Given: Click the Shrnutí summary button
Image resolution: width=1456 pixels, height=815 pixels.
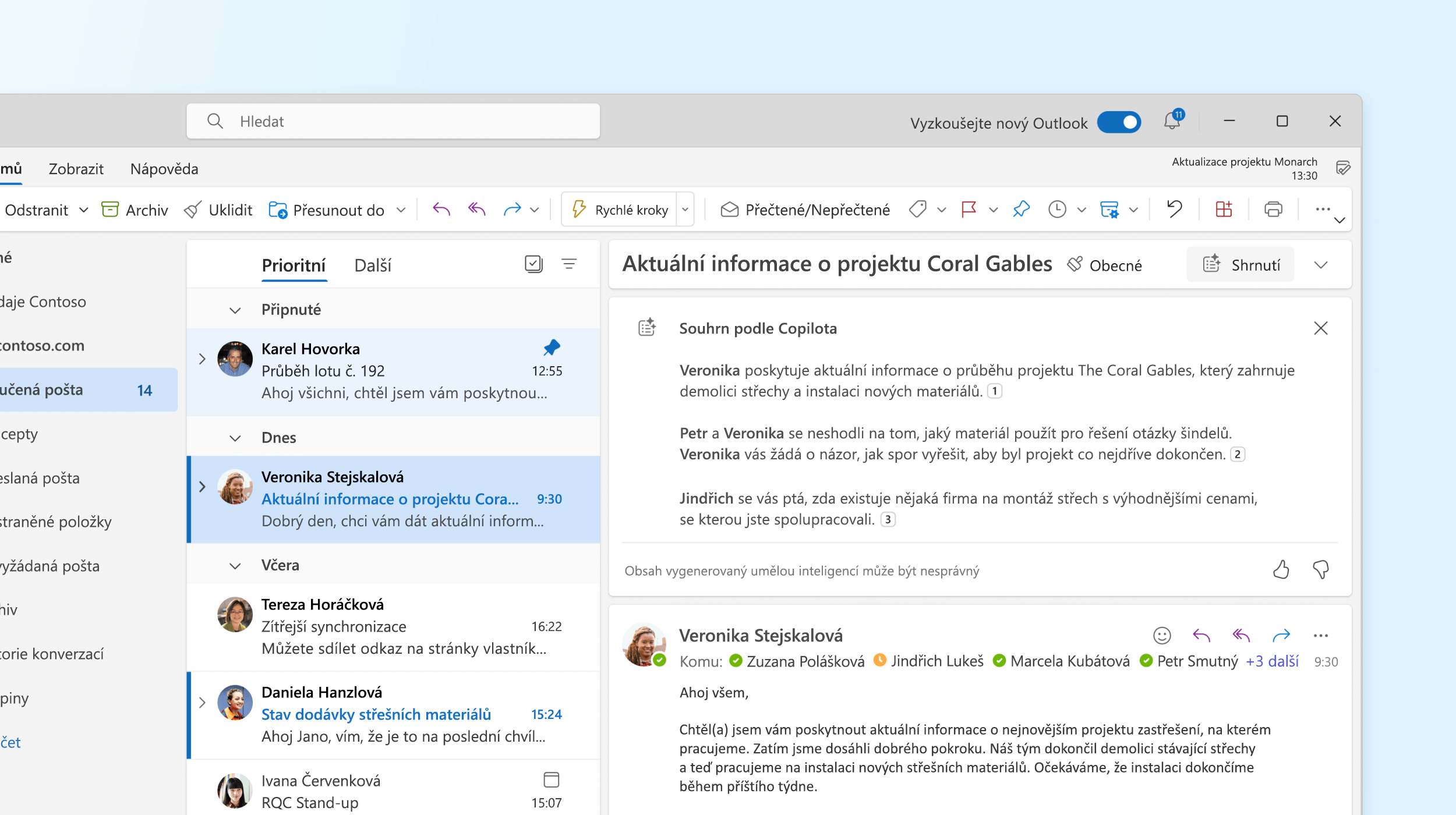Looking at the screenshot, I should (x=1241, y=265).
